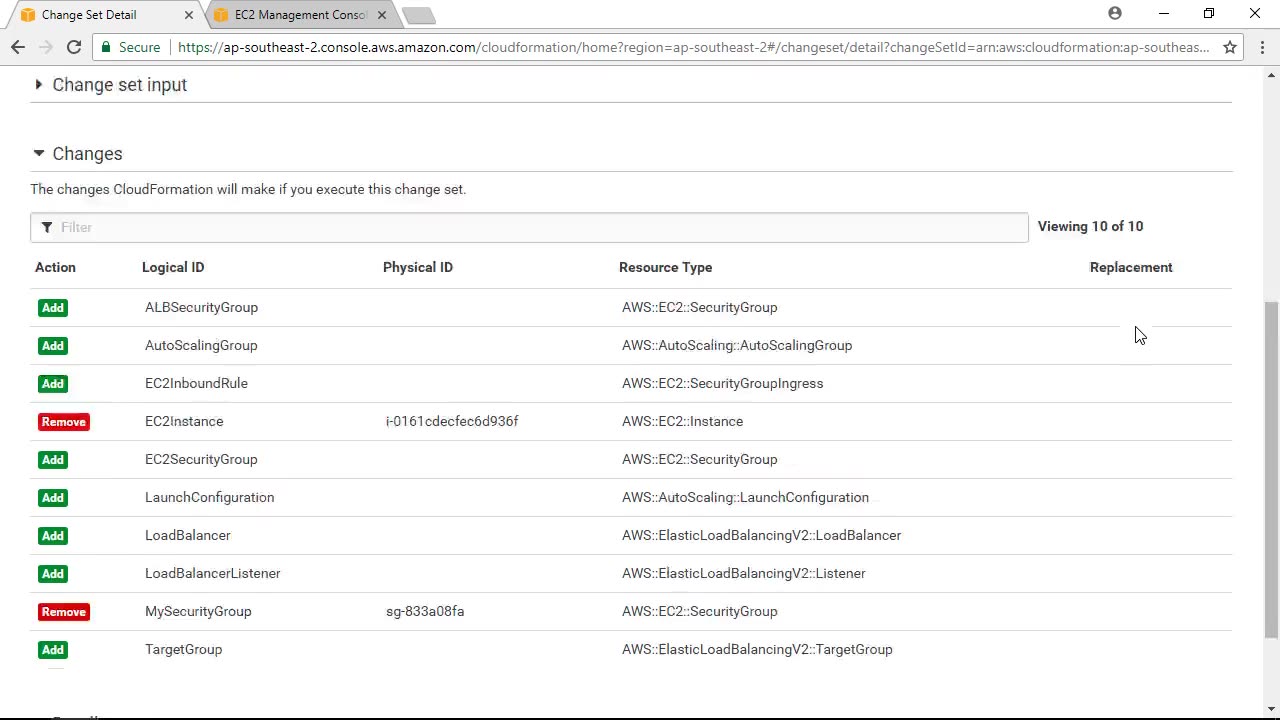Select the MySecurityGroup logical ID
1280x720 pixels.
pyautogui.click(x=198, y=611)
